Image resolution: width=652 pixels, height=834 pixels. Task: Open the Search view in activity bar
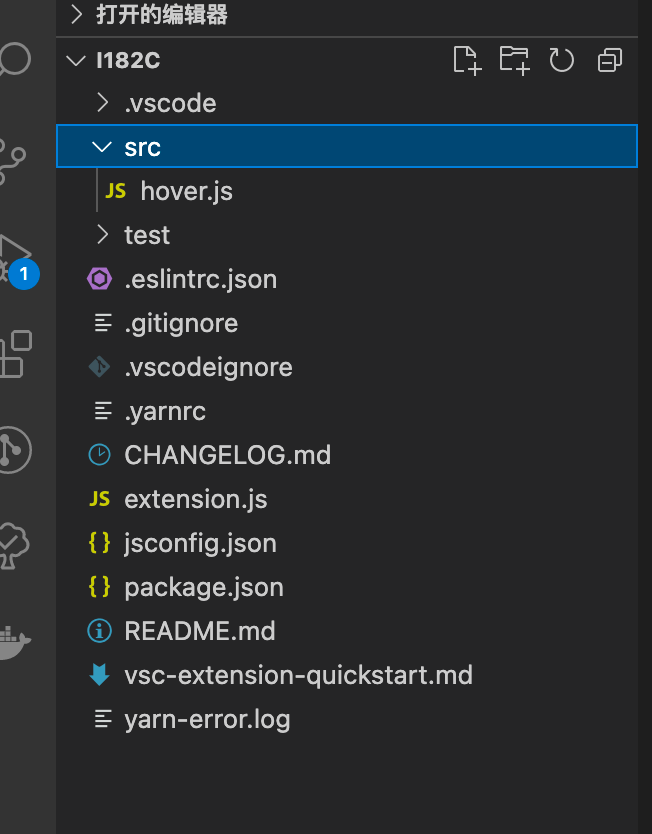(14, 59)
